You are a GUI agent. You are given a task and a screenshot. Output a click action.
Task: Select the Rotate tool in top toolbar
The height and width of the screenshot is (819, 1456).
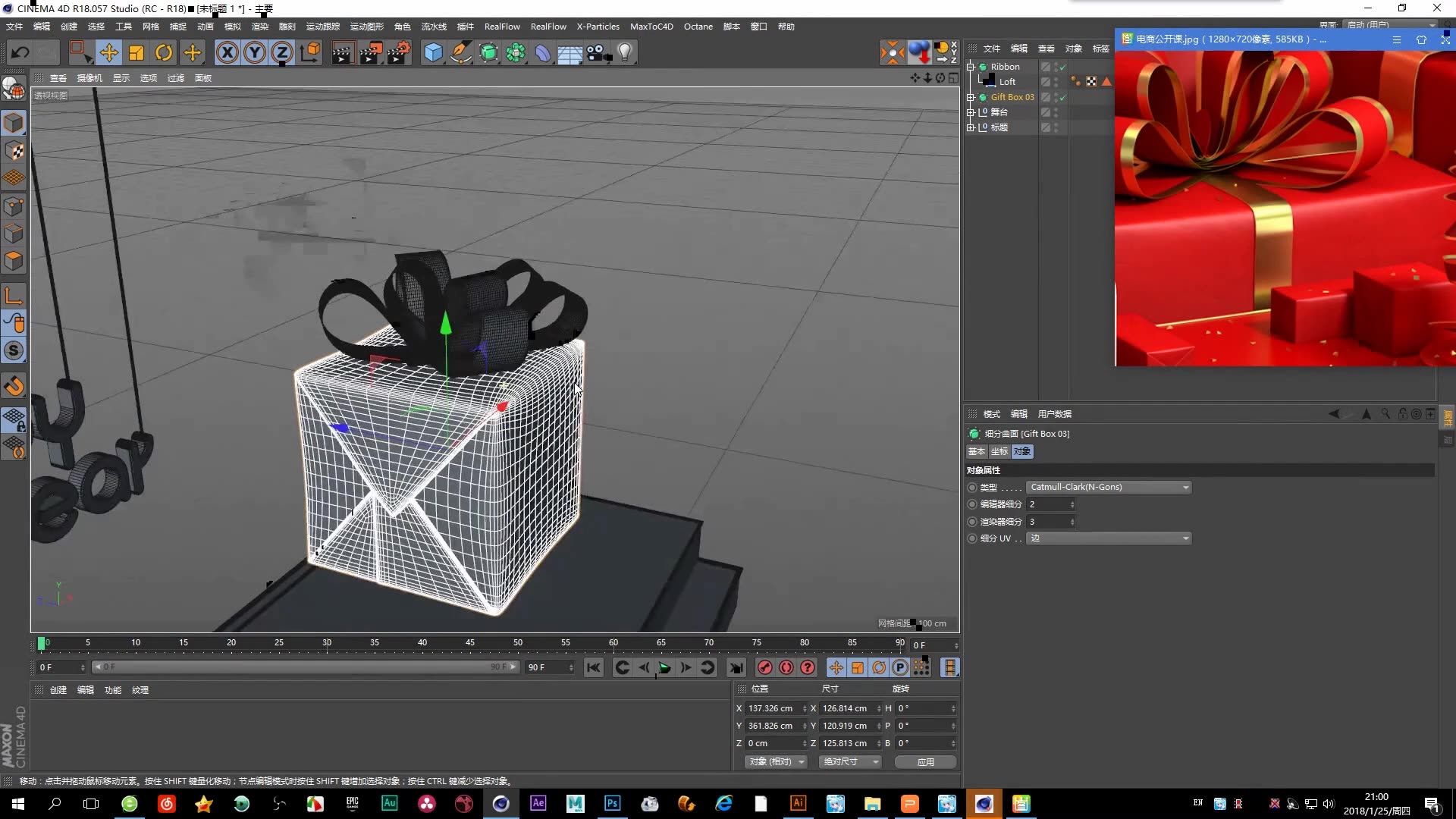pyautogui.click(x=164, y=52)
